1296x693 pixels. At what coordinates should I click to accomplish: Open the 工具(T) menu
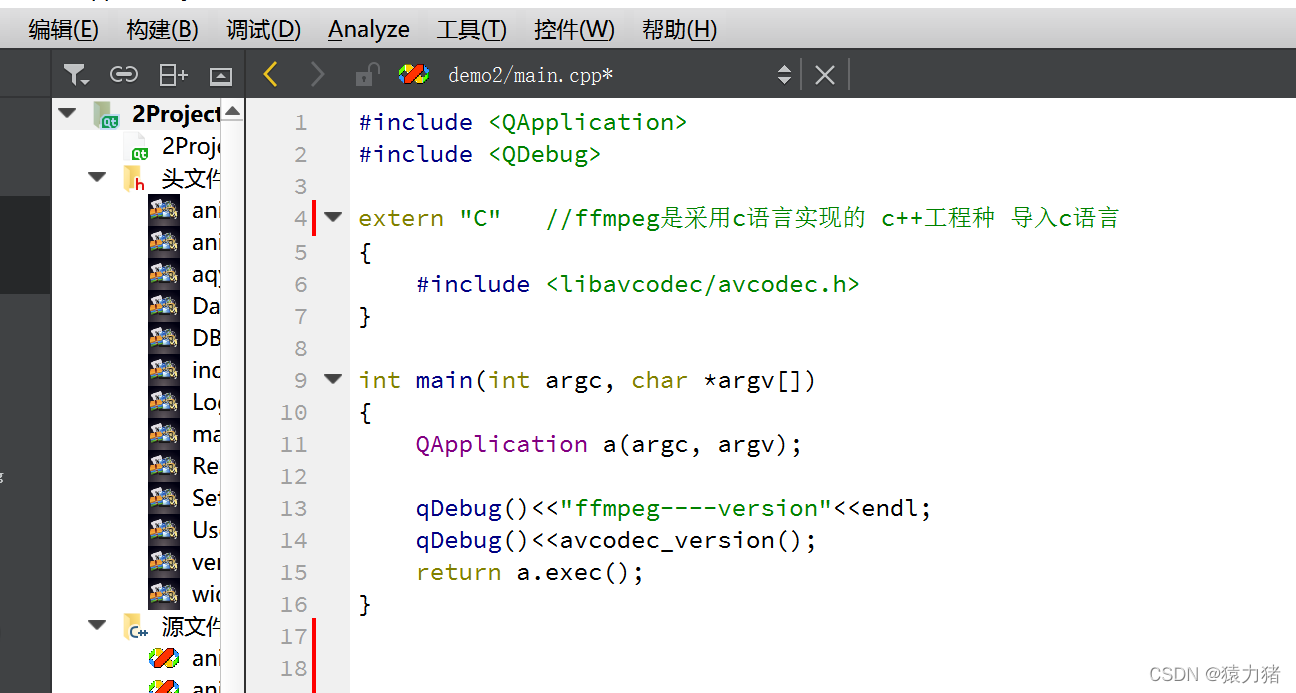tap(471, 30)
